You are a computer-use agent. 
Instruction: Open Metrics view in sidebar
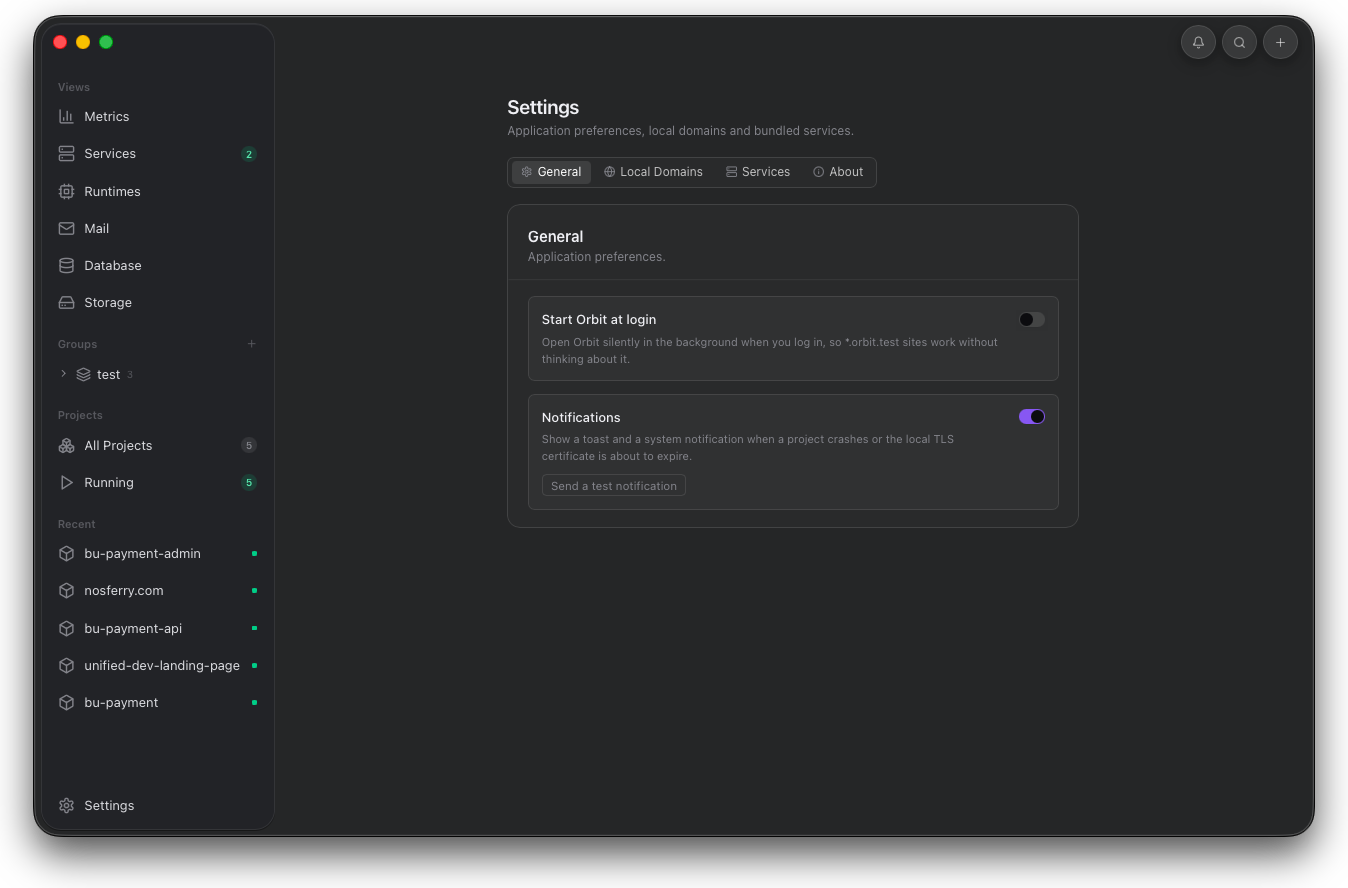pos(107,116)
